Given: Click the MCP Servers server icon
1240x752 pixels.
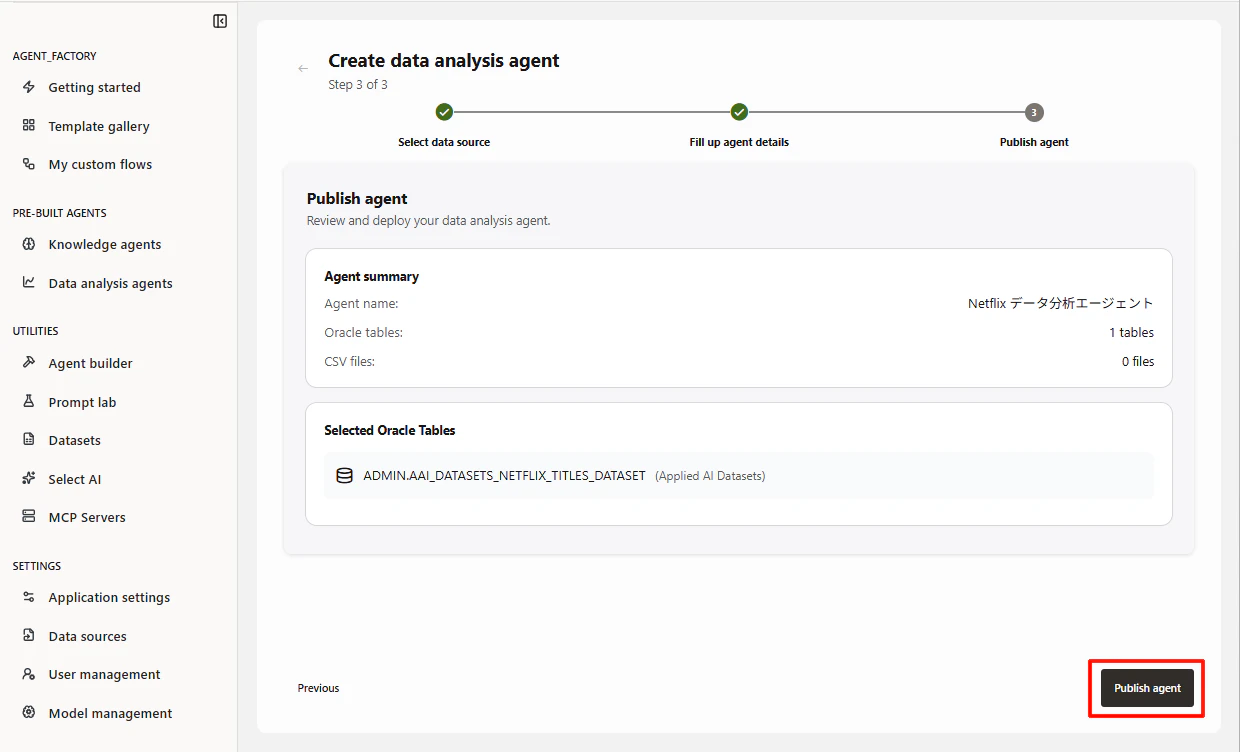Looking at the screenshot, I should tap(29, 517).
